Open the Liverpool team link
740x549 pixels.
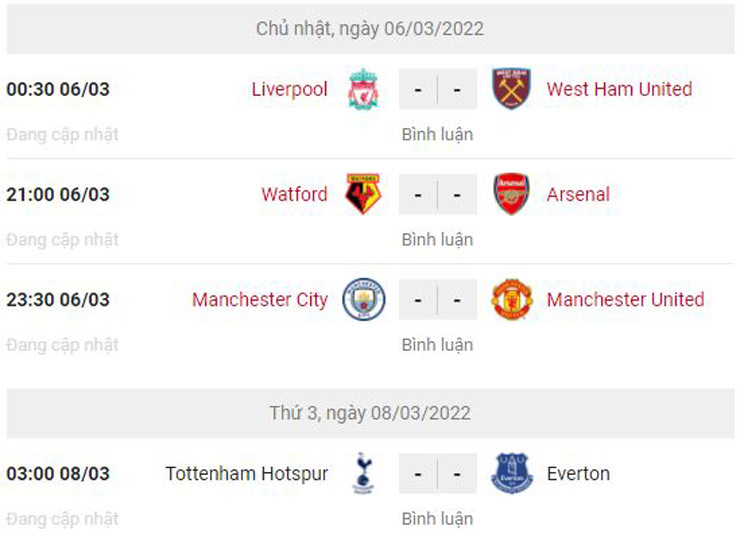click(x=289, y=89)
